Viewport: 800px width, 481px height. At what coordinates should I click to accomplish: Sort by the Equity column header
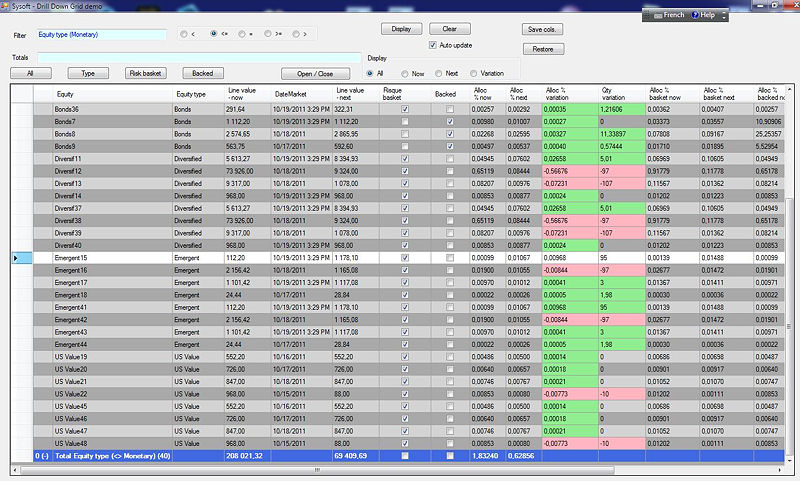tap(113, 94)
